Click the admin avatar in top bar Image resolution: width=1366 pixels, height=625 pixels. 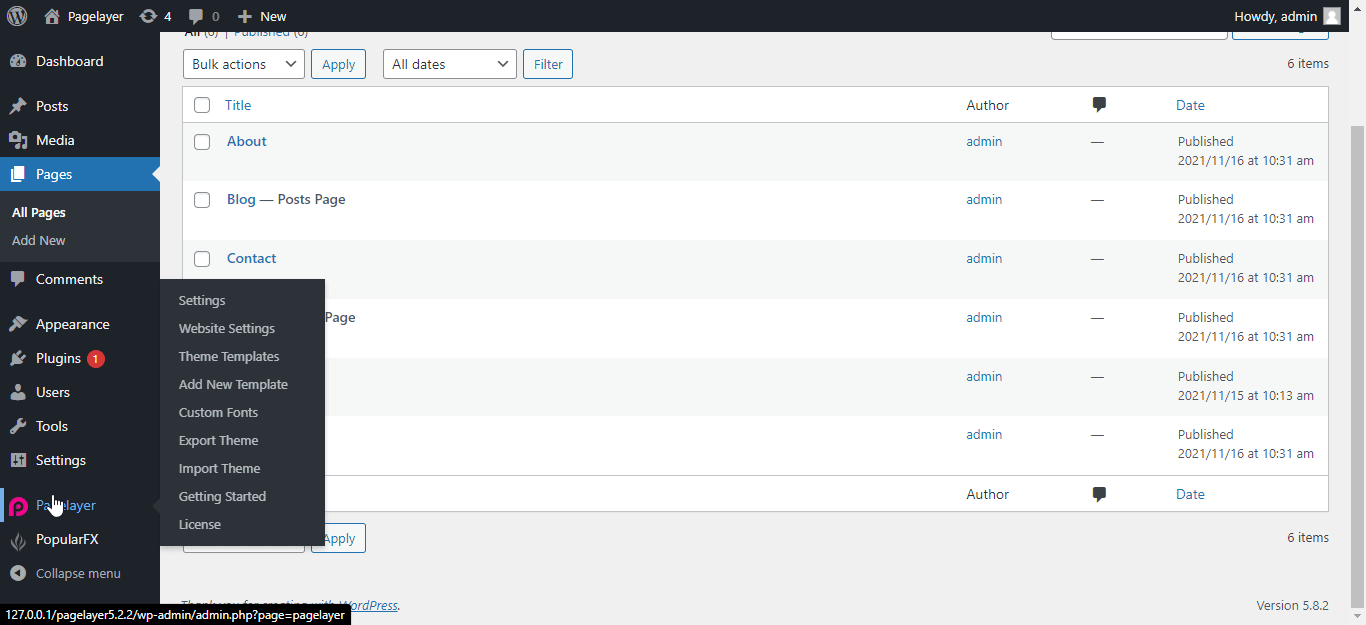coord(1332,16)
